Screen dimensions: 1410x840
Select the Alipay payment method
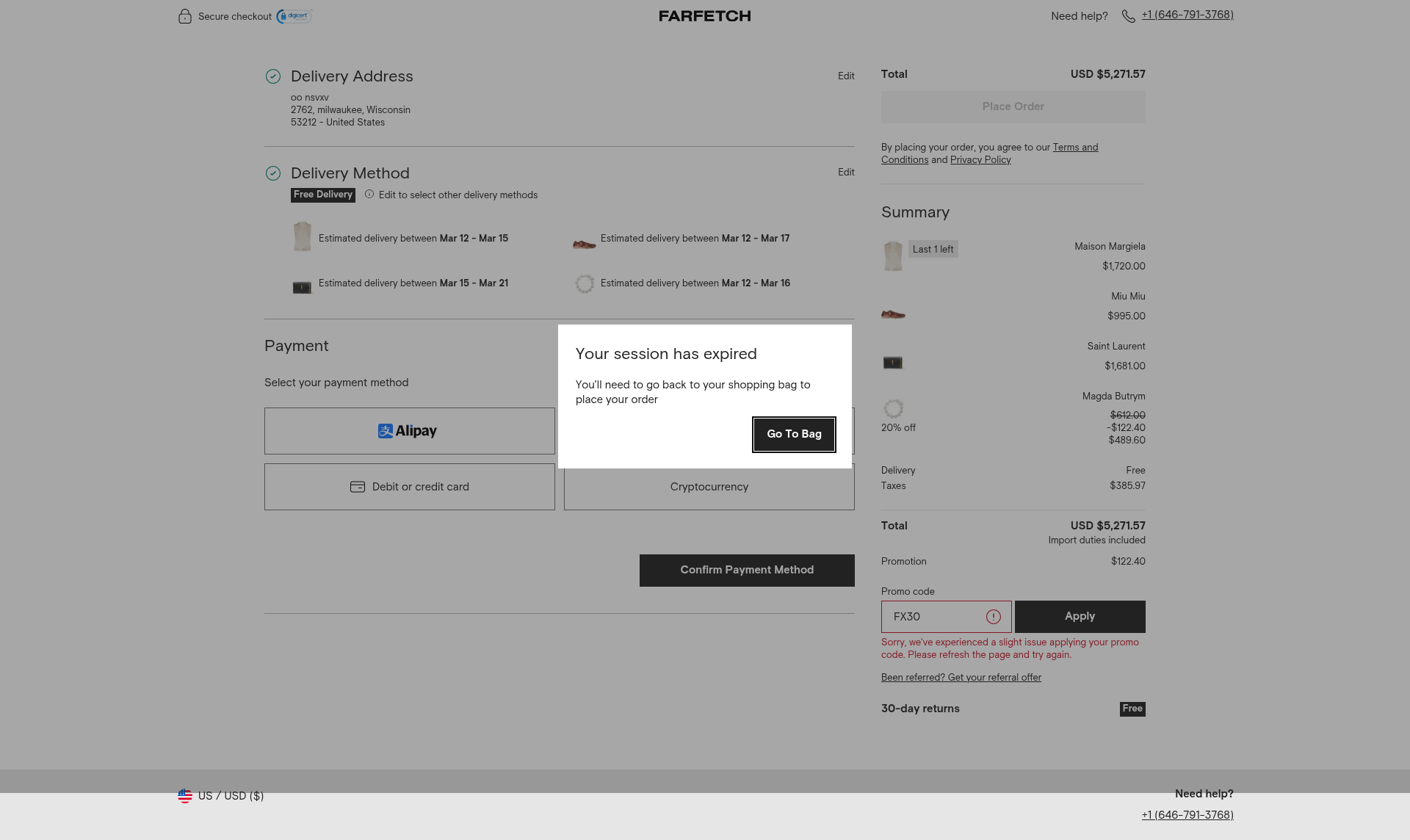(x=409, y=431)
